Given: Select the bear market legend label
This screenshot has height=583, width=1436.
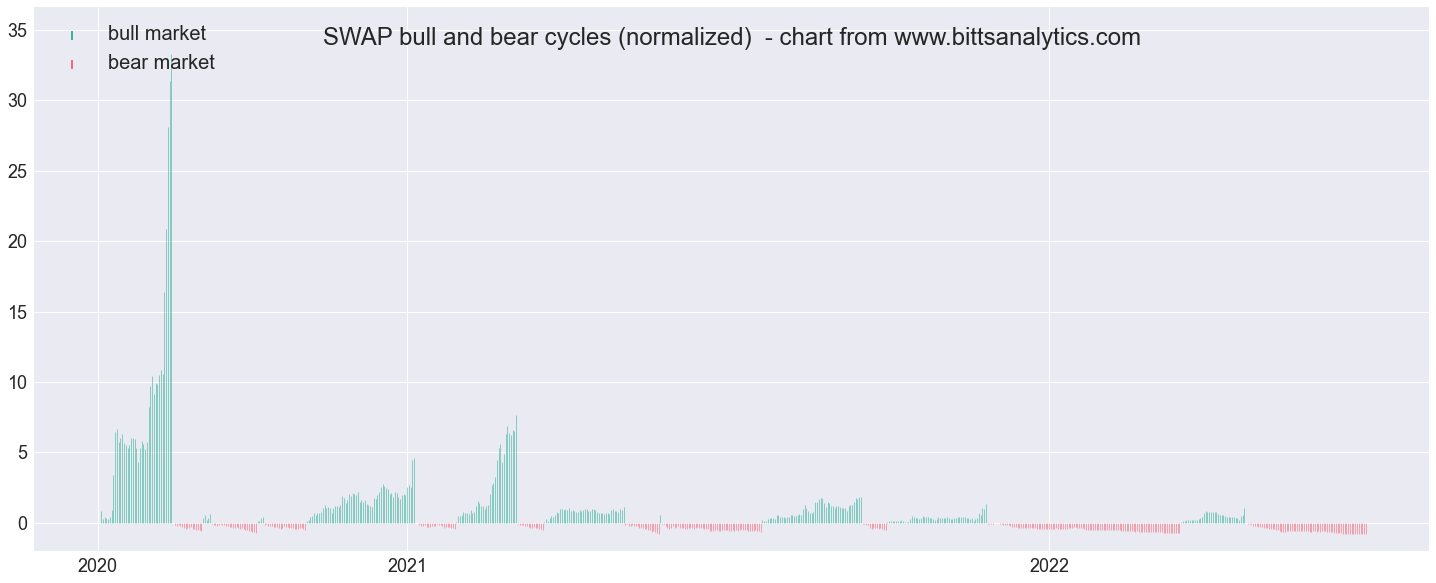Looking at the screenshot, I should click(x=161, y=63).
